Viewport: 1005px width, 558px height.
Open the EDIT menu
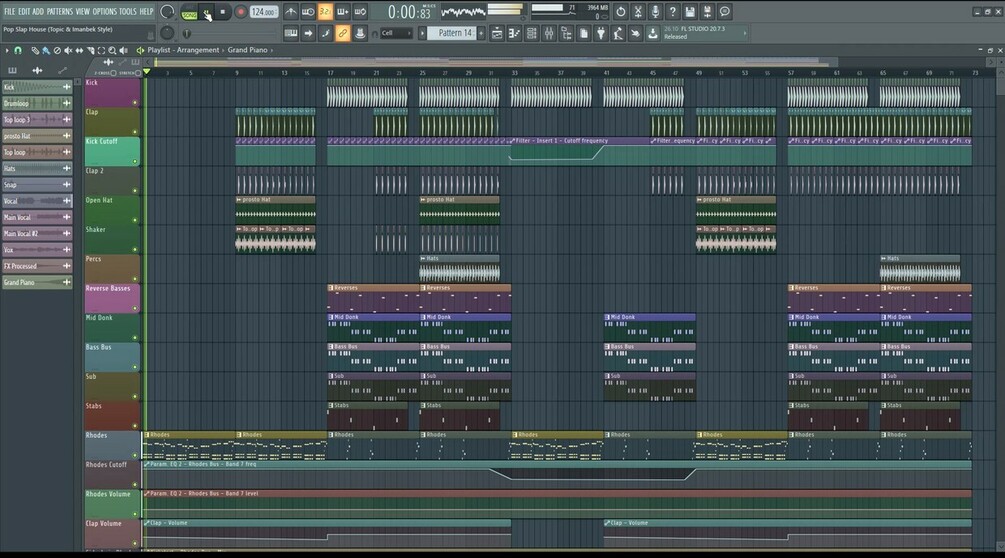[x=24, y=12]
